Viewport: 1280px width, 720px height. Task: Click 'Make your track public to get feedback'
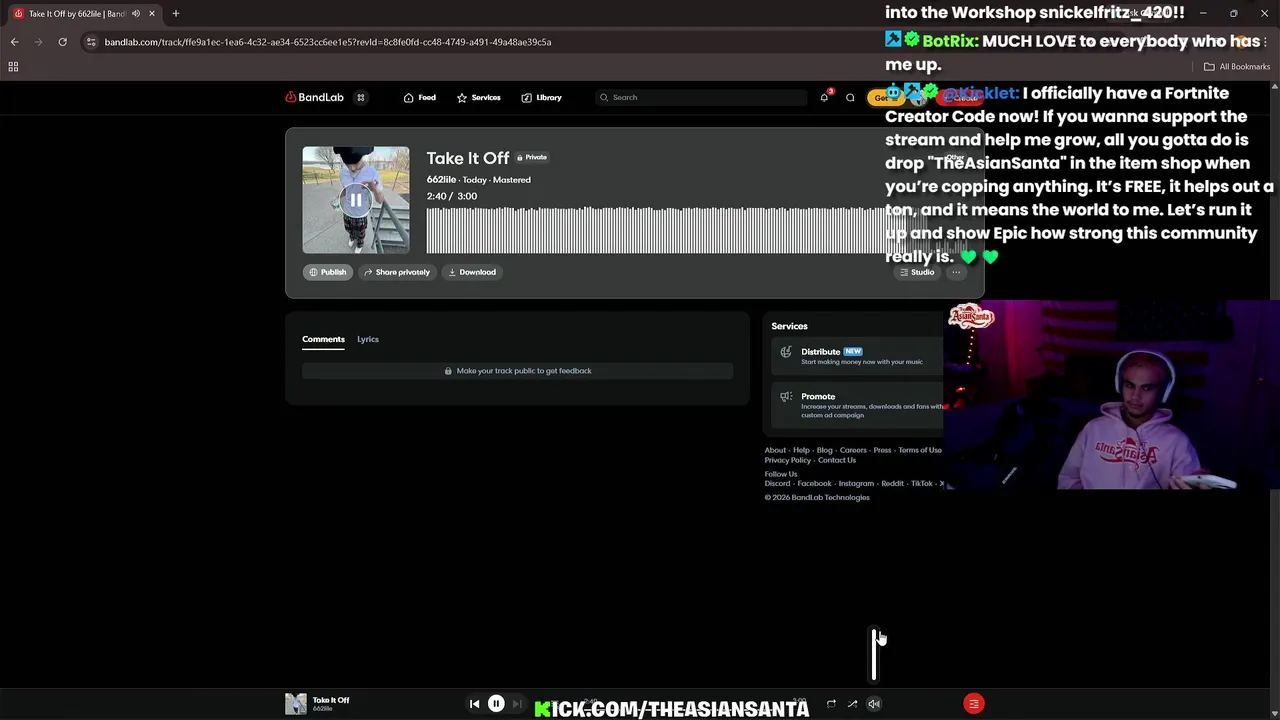518,371
